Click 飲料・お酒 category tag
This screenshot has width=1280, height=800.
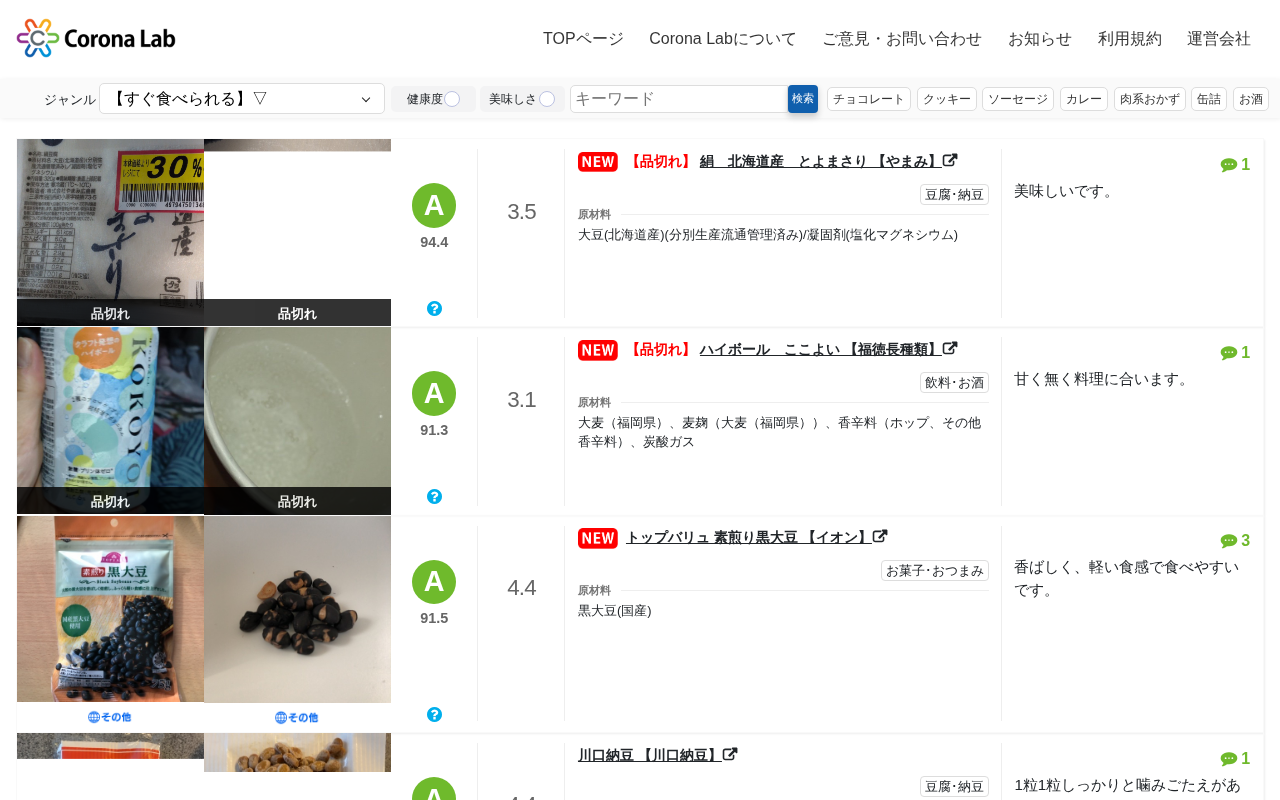click(954, 383)
